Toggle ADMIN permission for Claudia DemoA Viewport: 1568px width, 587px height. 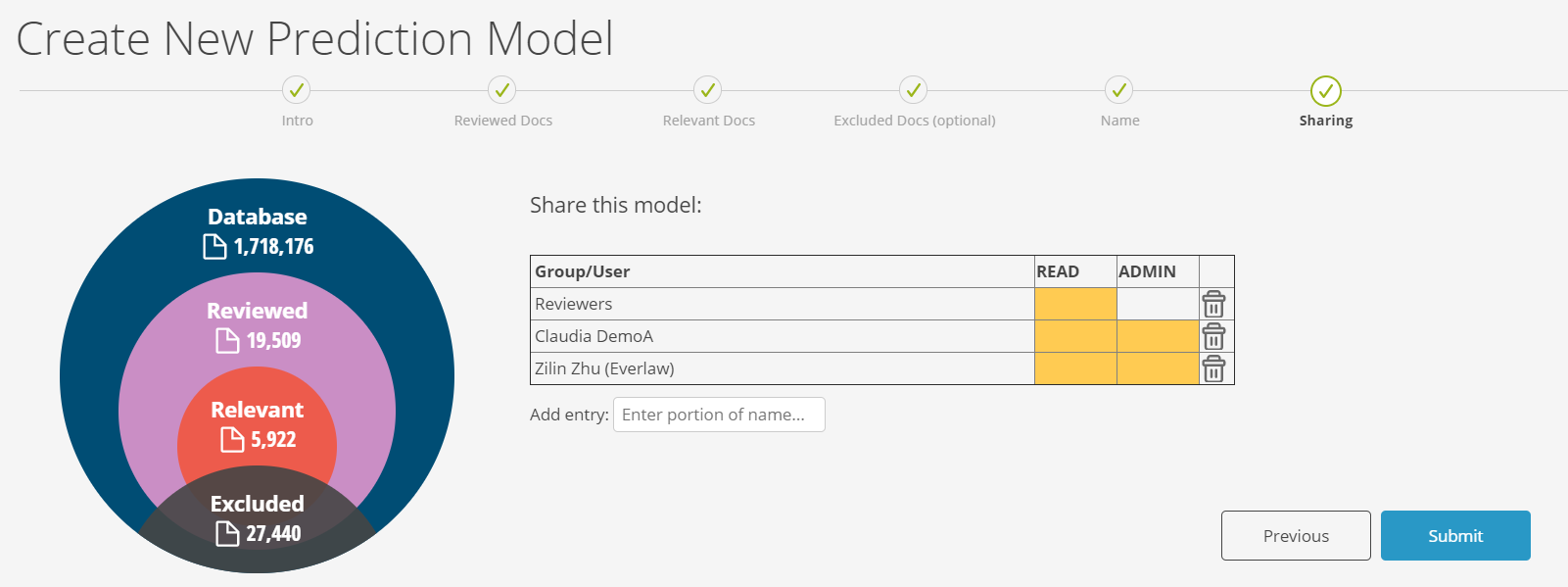pyautogui.click(x=1158, y=336)
